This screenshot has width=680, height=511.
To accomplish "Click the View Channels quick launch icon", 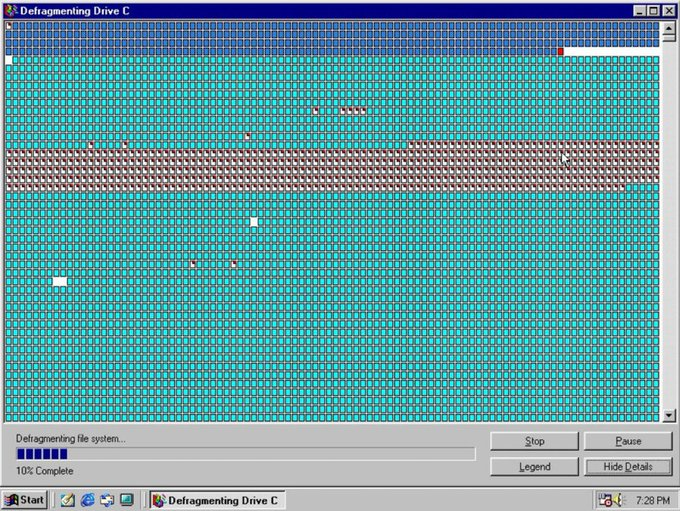I will pos(127,500).
